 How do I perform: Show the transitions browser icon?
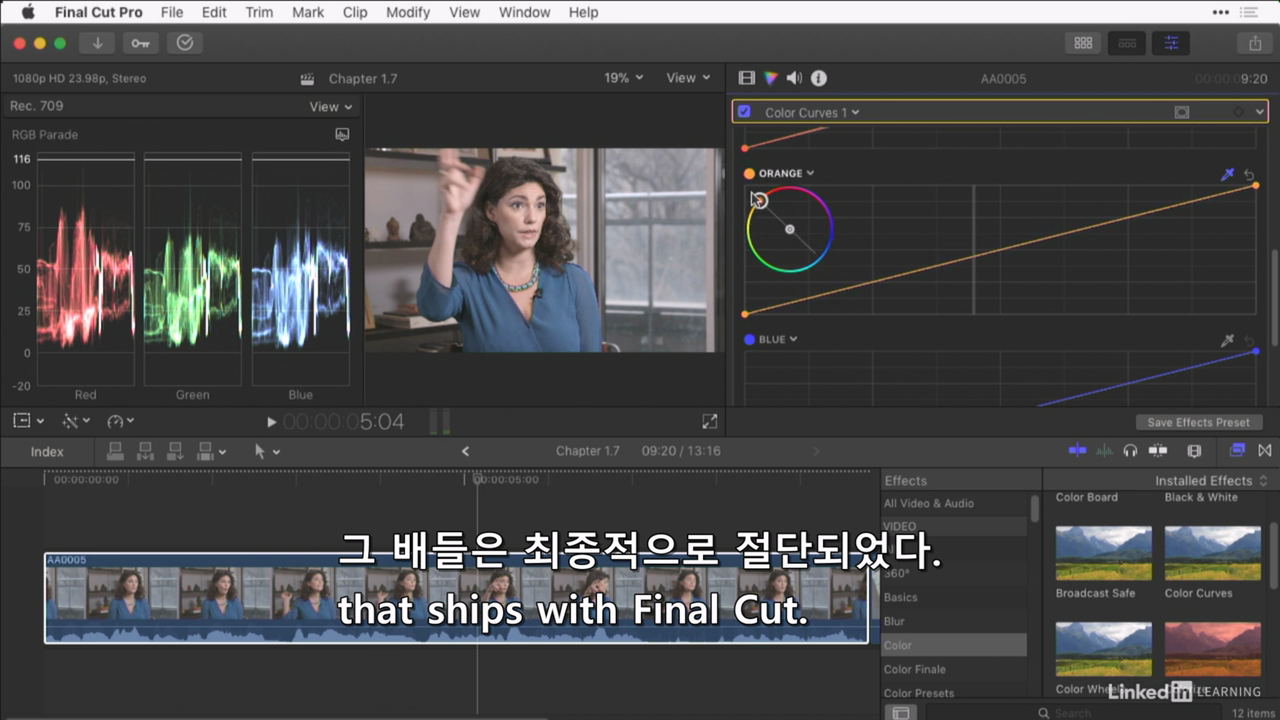click(1265, 451)
